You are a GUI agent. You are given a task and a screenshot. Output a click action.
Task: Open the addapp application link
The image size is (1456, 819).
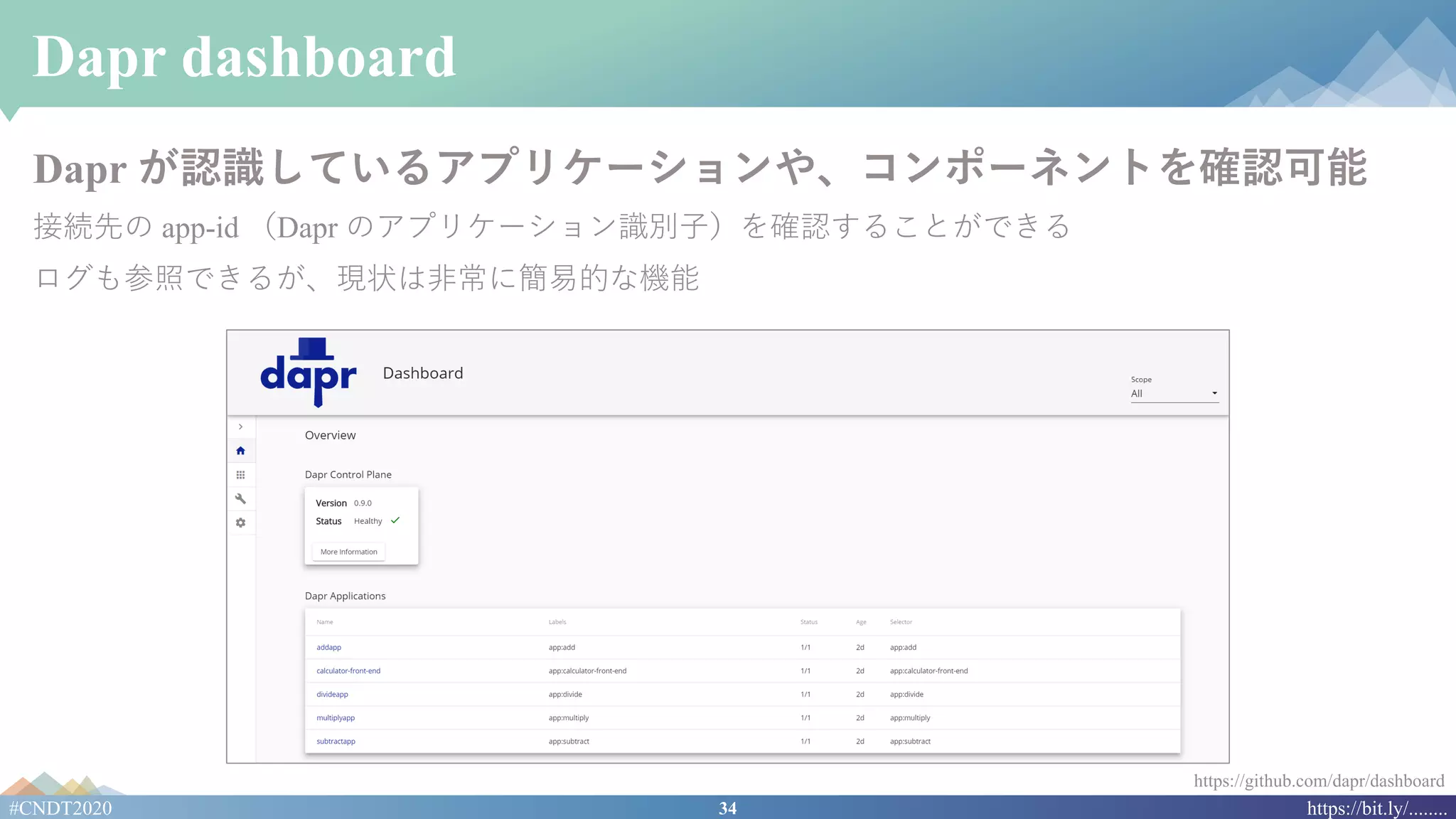(328, 648)
